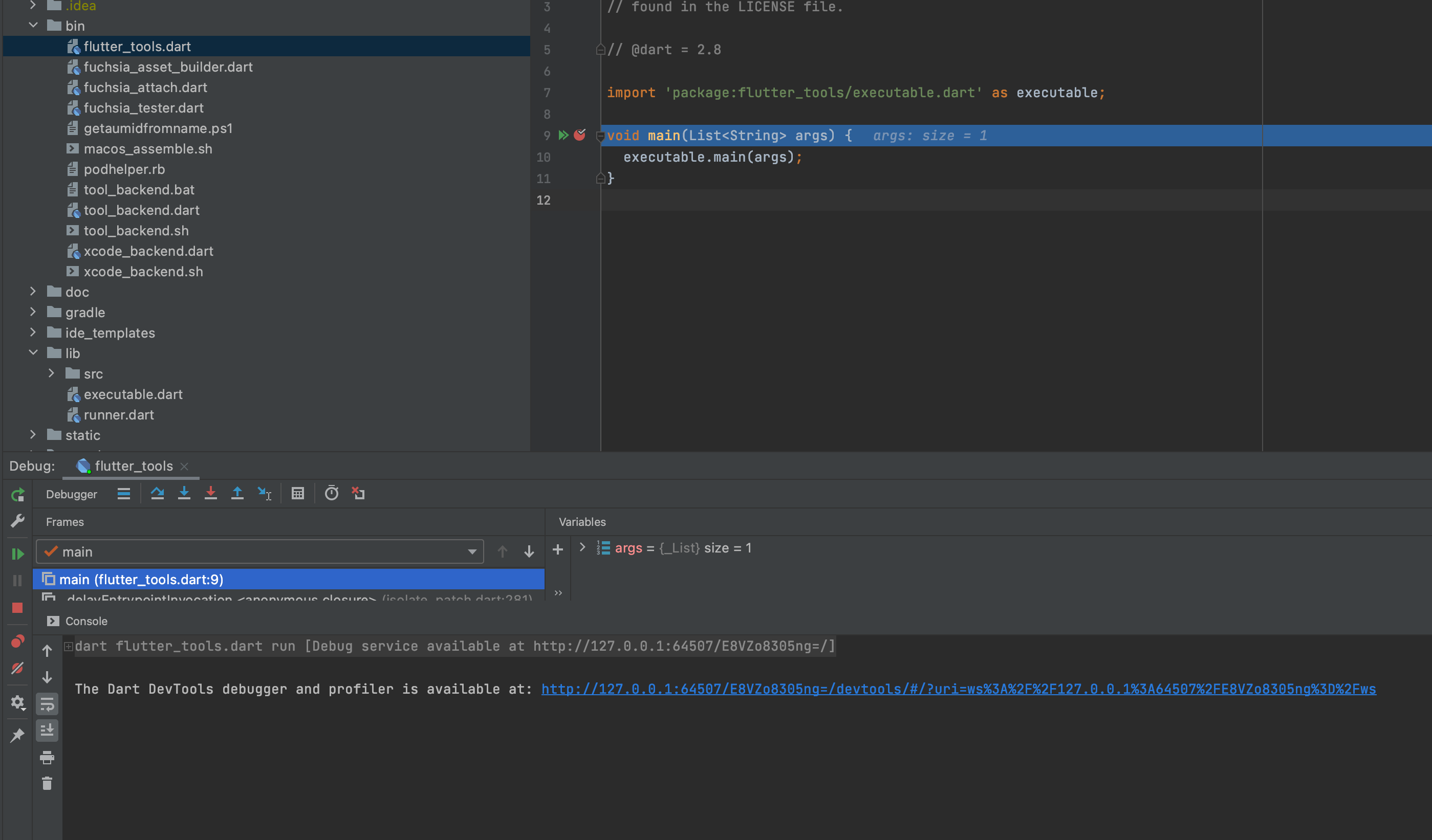Click the Resume Program green arrow
Viewport: 1432px width, 840px height.
(17, 554)
